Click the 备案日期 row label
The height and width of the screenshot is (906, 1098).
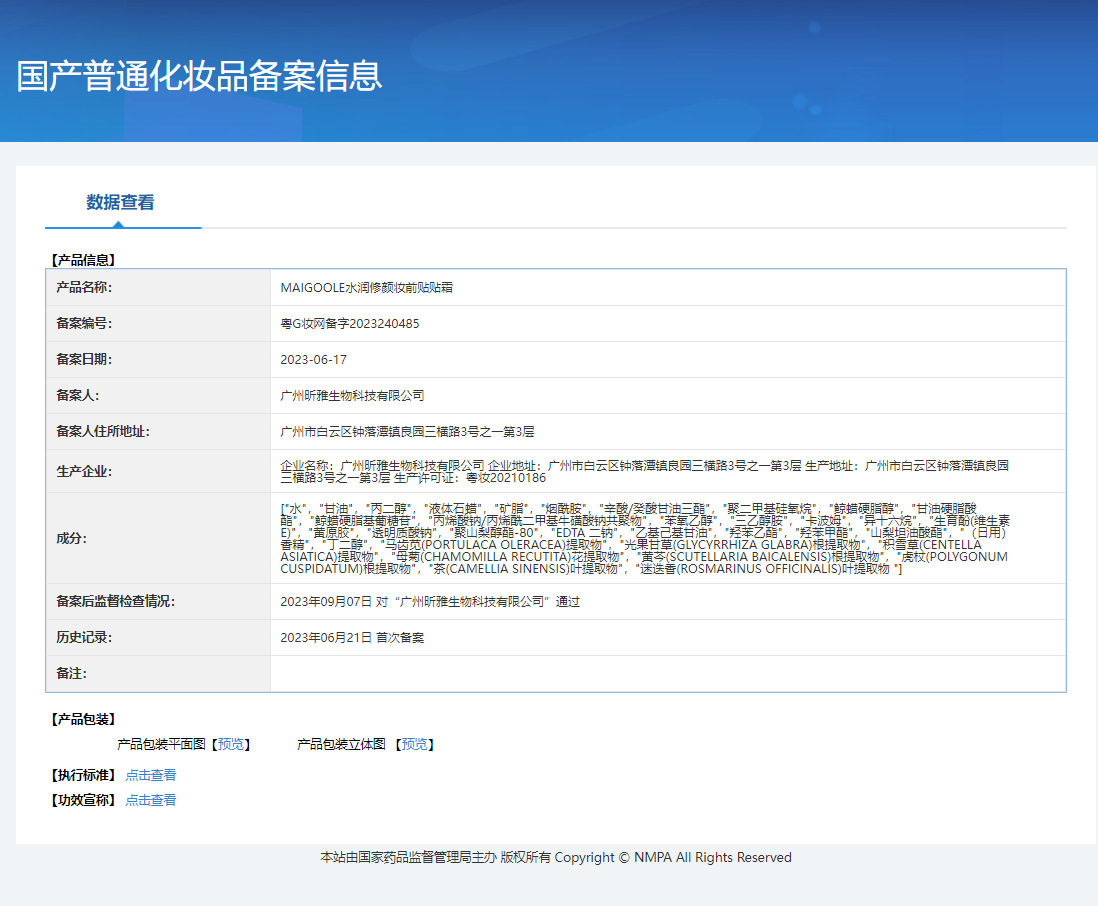click(84, 359)
